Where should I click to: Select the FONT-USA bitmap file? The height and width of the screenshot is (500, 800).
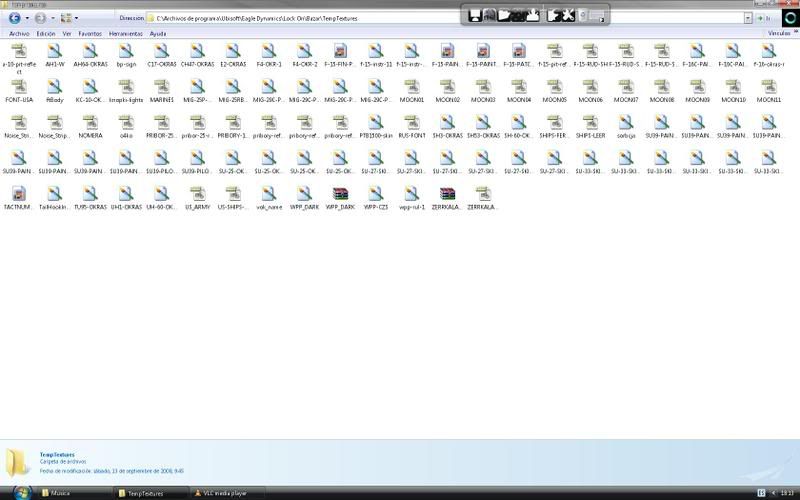[19, 91]
